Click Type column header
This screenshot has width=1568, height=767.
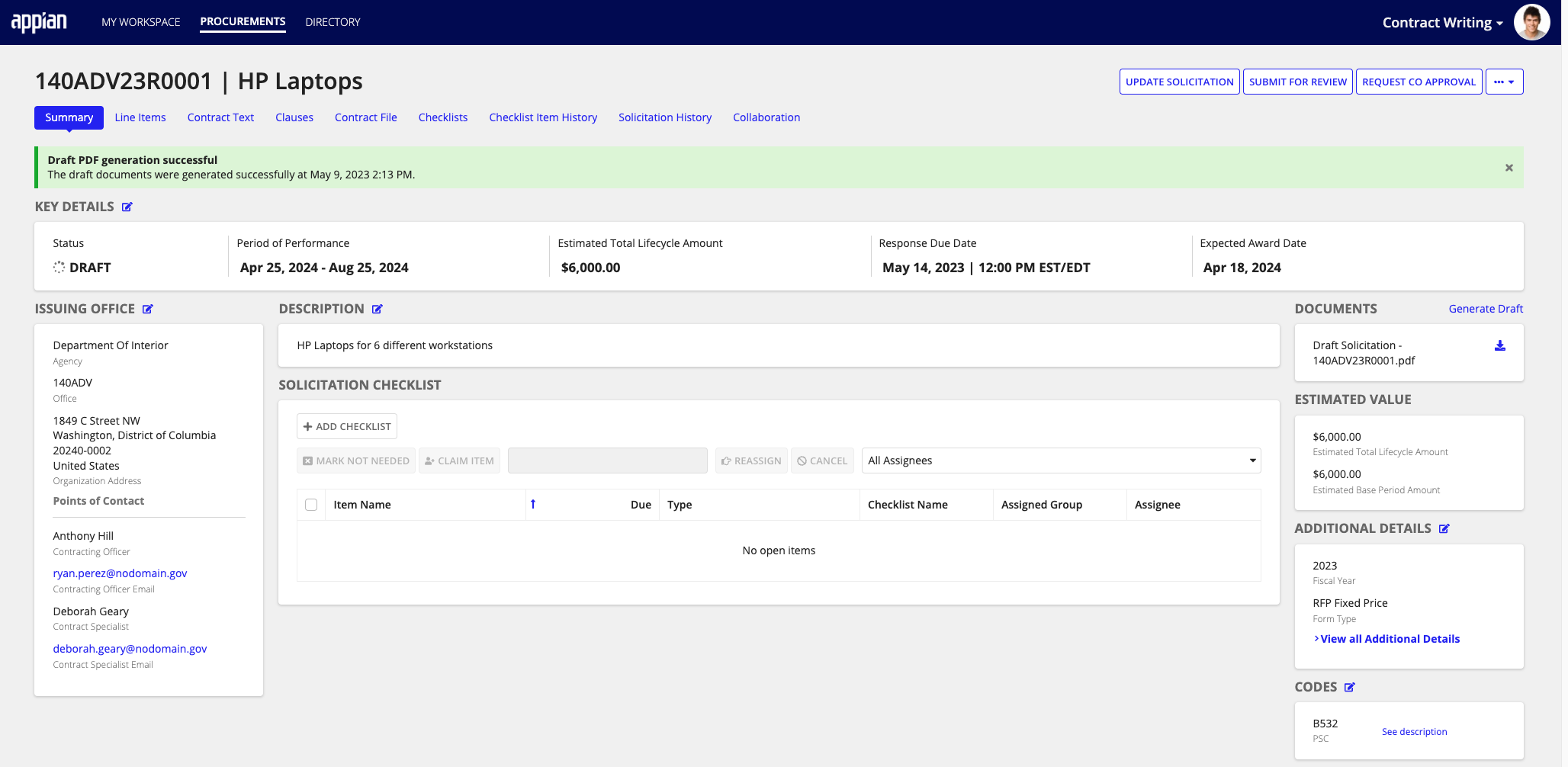680,505
